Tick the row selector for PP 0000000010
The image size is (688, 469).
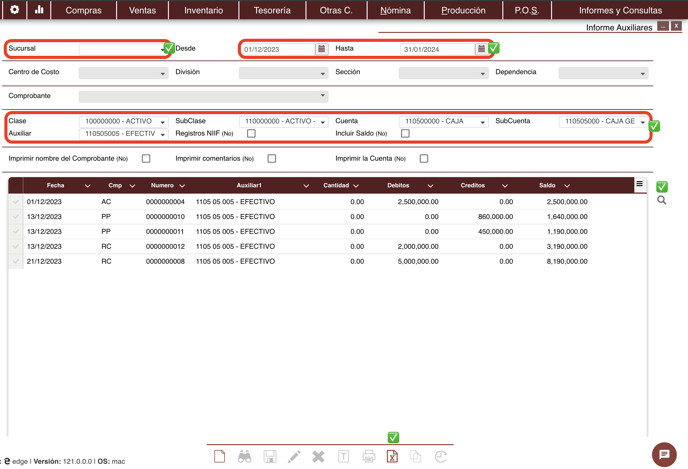tap(16, 217)
